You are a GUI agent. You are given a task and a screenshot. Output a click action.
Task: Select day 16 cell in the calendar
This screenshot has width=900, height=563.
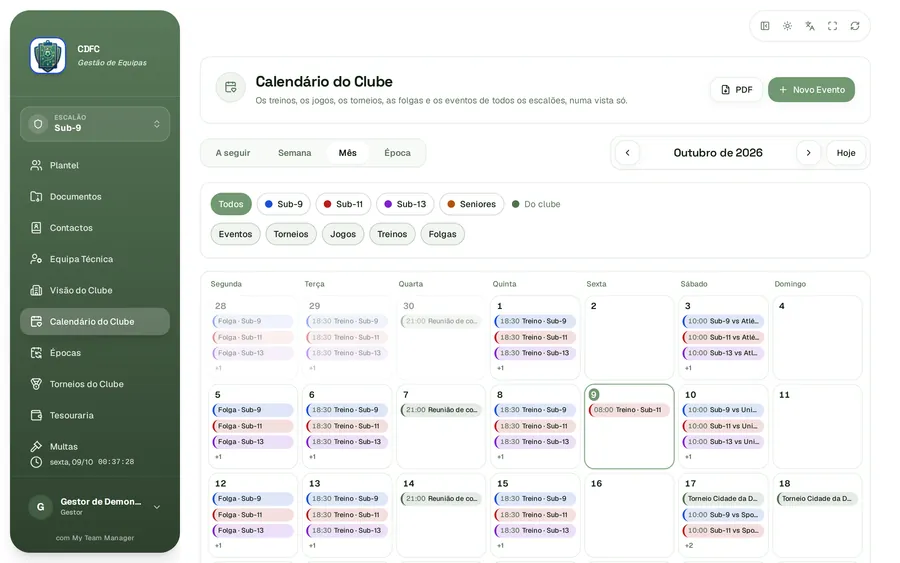click(629, 515)
